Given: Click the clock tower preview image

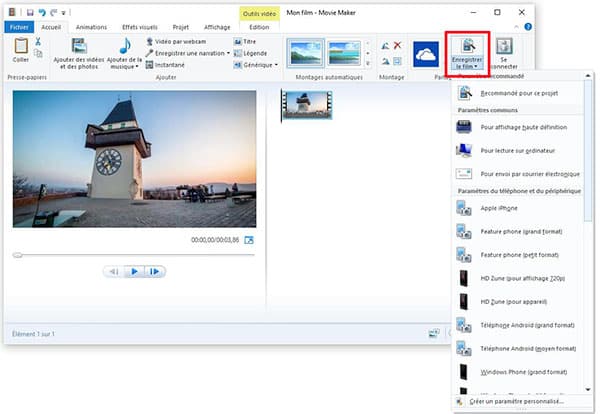Looking at the screenshot, I should pos(134,159).
